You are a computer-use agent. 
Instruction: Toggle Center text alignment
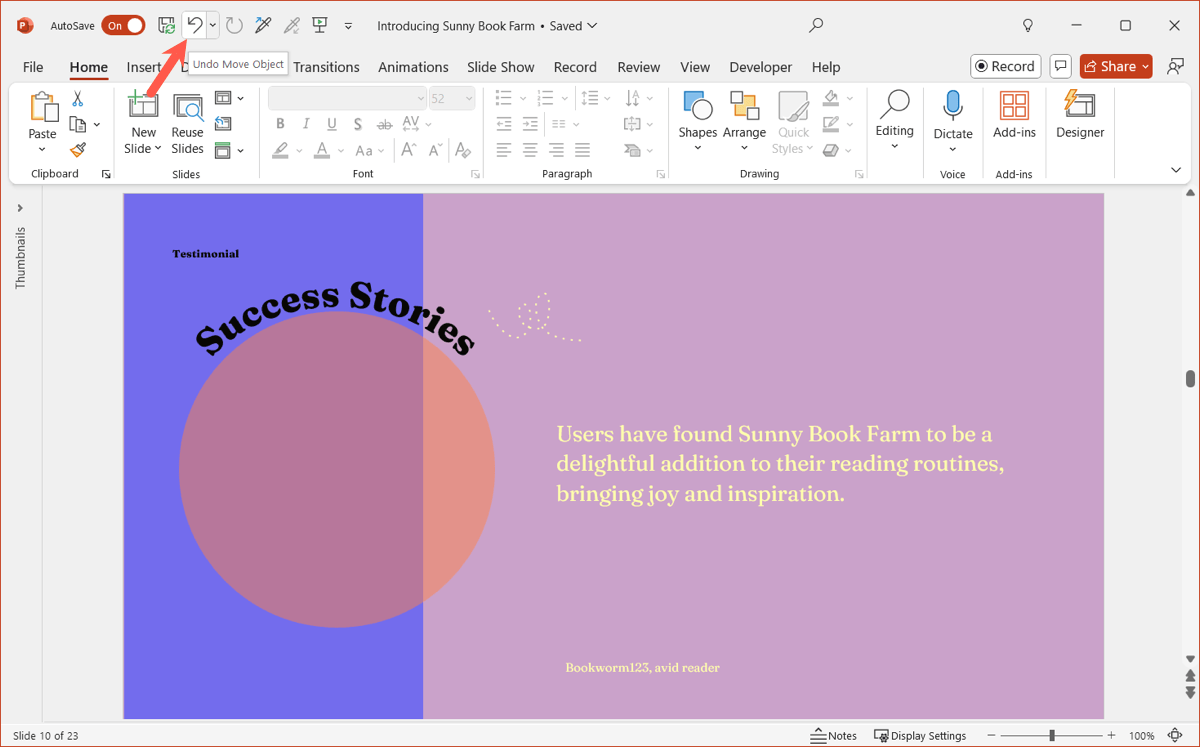(x=530, y=149)
